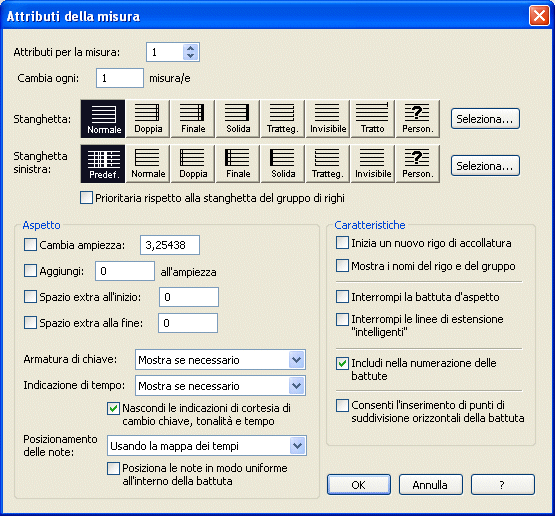Screen dimensions: 555x516
Task: Pick the Tratto barline style icon
Action: click(x=372, y=119)
